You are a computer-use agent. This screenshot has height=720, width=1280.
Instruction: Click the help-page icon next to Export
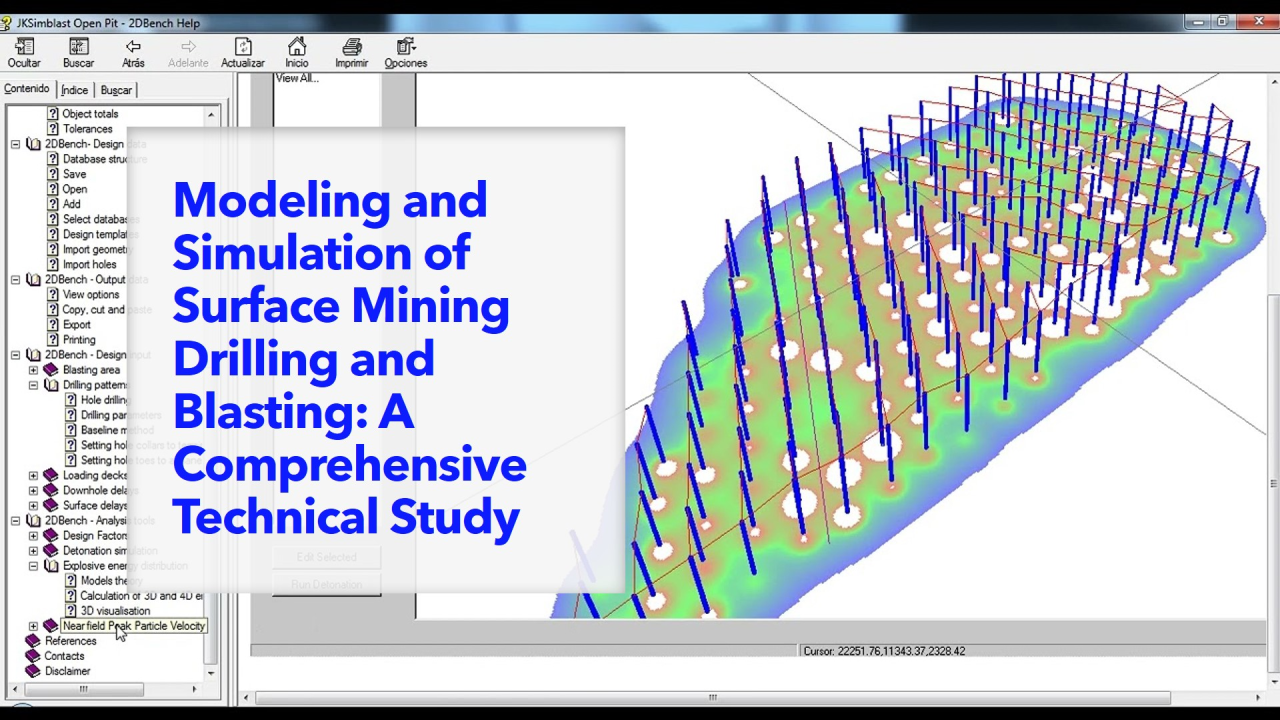coord(53,325)
